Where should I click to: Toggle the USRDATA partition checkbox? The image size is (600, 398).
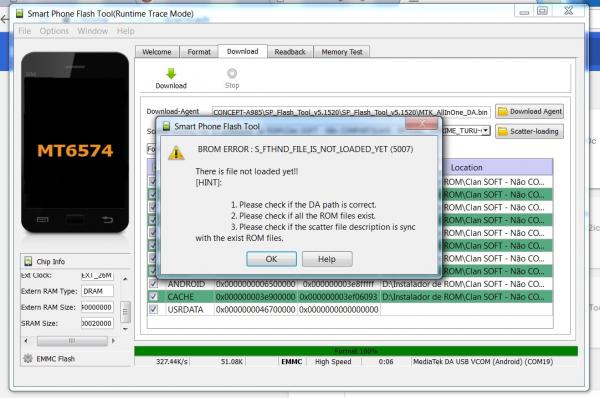[153, 309]
